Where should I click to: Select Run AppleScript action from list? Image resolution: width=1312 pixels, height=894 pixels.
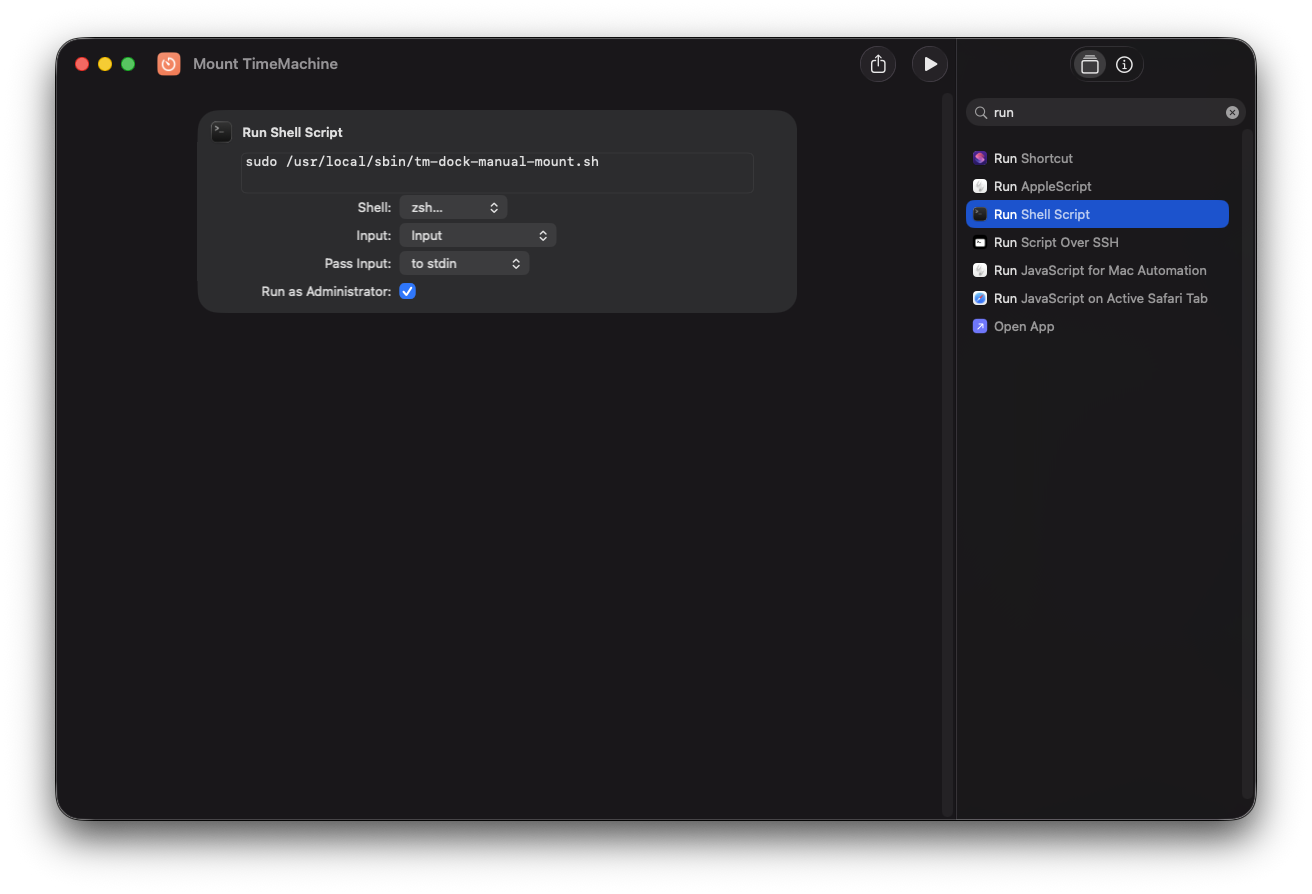click(x=1042, y=186)
